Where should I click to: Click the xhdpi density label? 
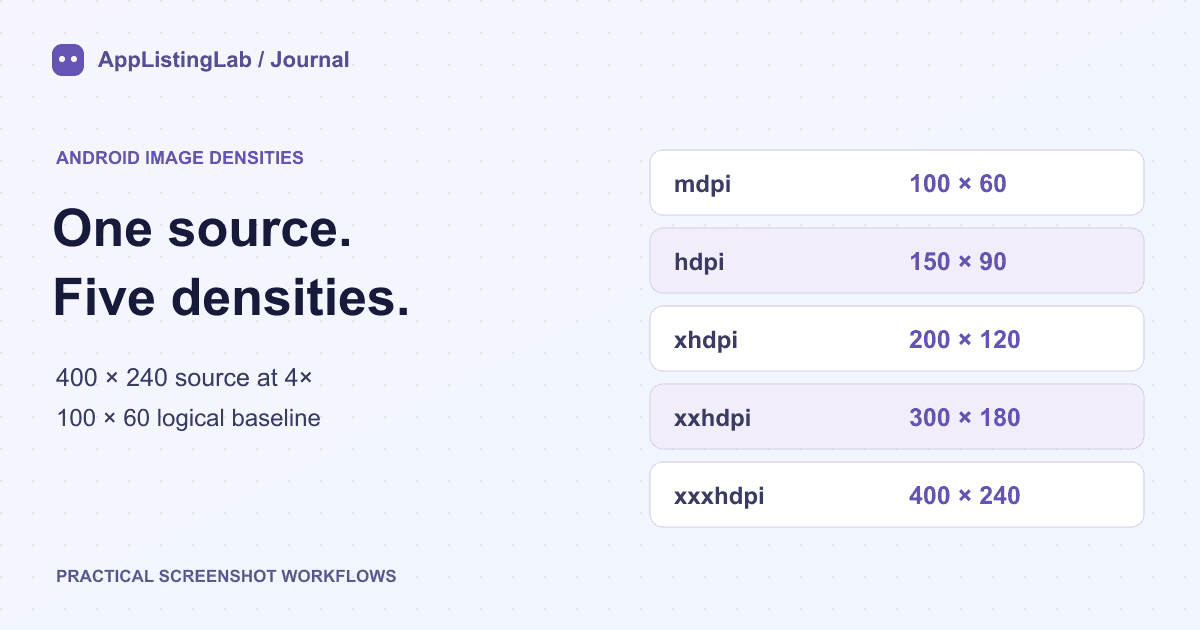pos(706,340)
